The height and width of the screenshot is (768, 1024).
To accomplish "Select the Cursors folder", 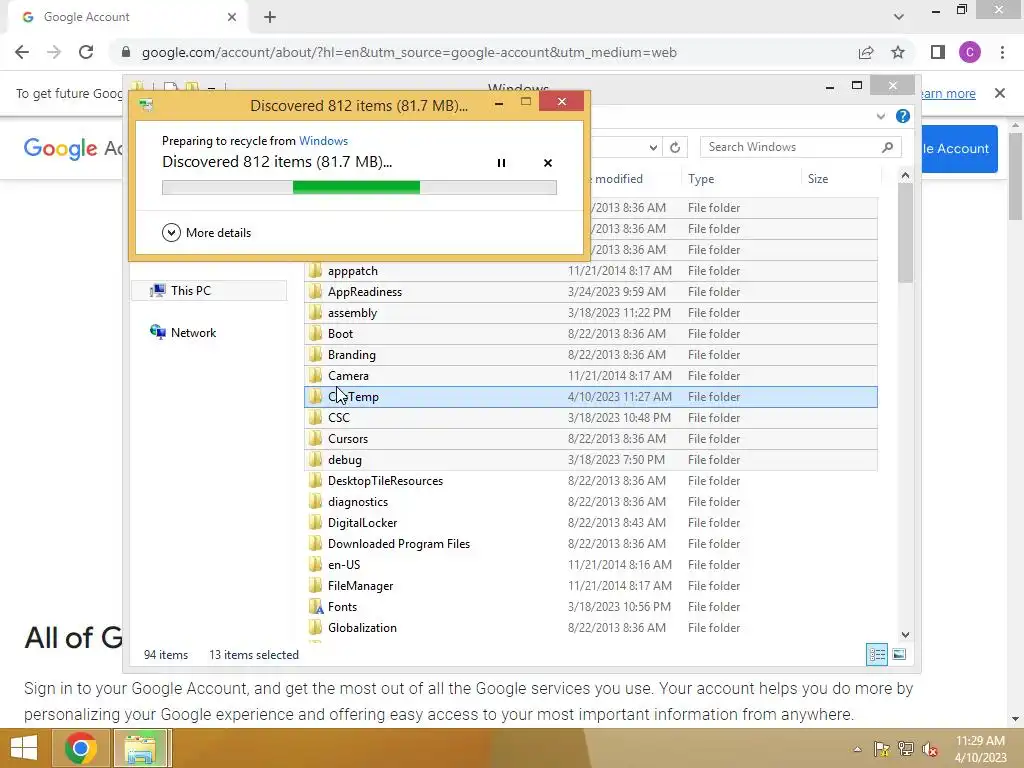I will click(590, 439).
